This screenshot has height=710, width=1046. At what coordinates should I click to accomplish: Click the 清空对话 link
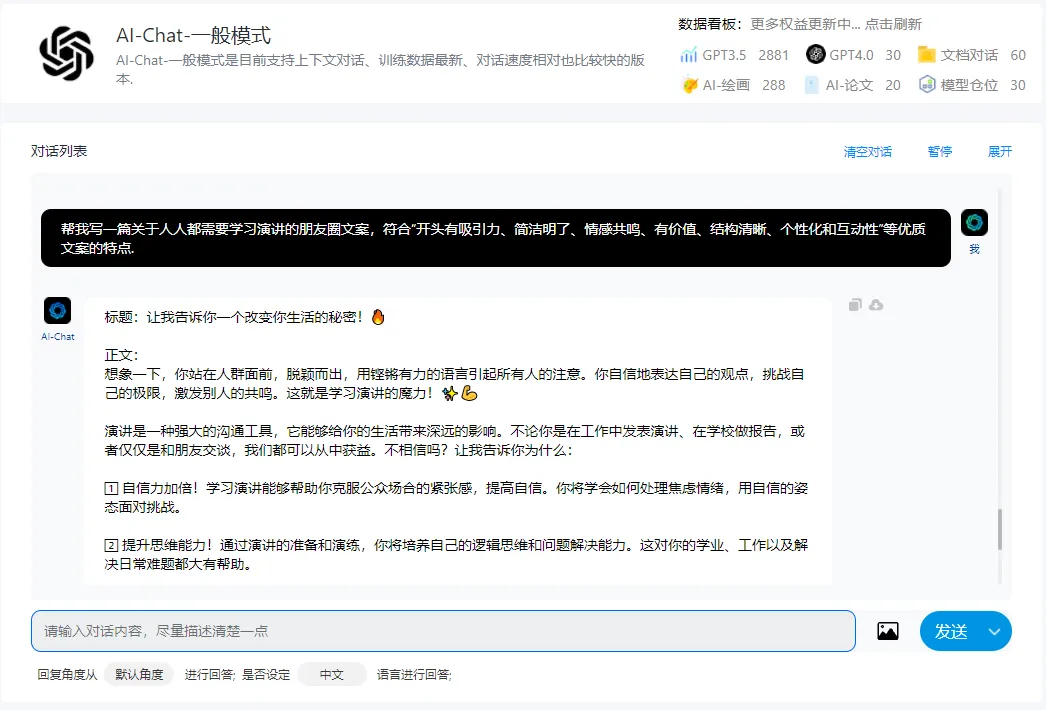click(867, 152)
